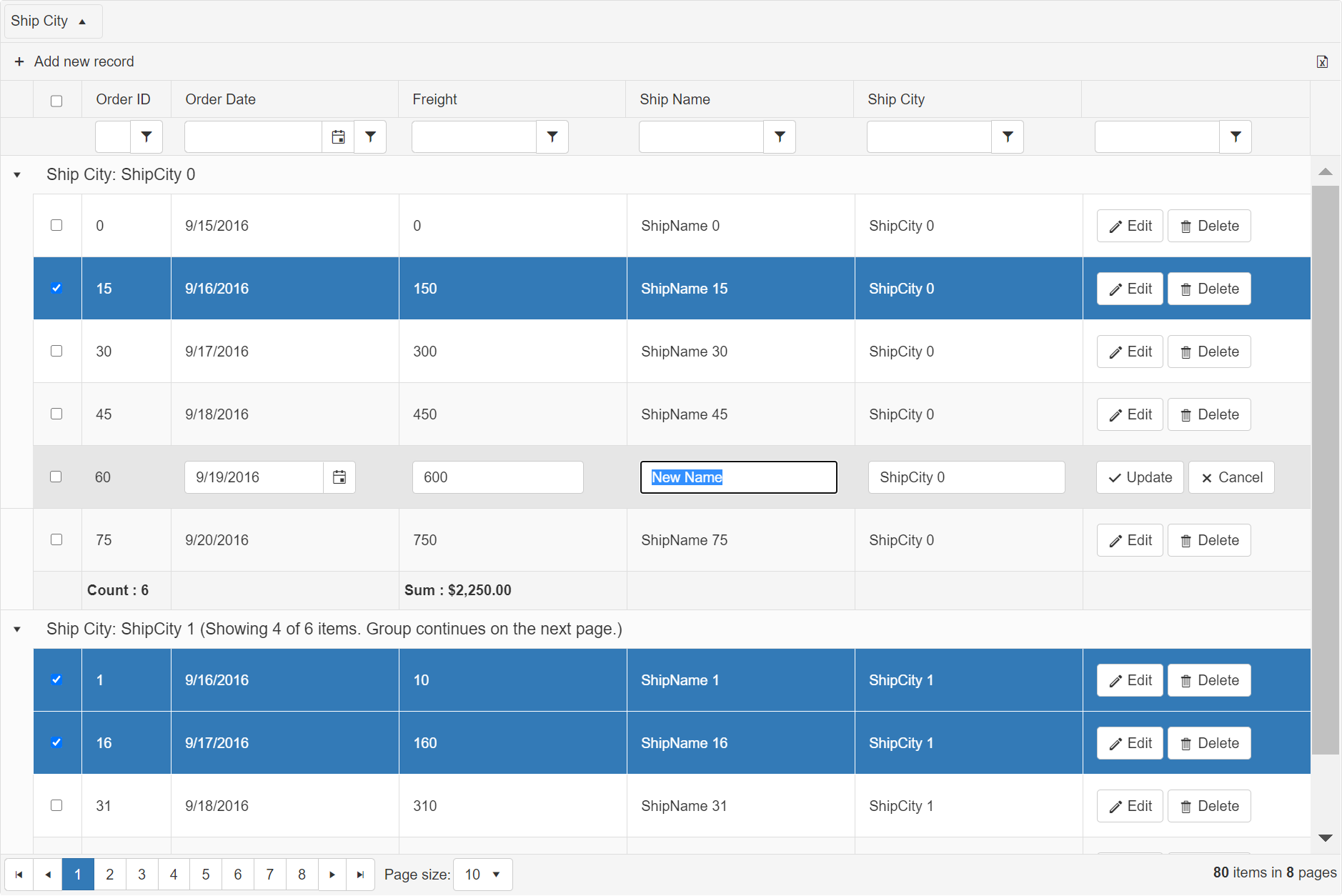Go to page 8
1342x896 pixels.
tap(302, 875)
